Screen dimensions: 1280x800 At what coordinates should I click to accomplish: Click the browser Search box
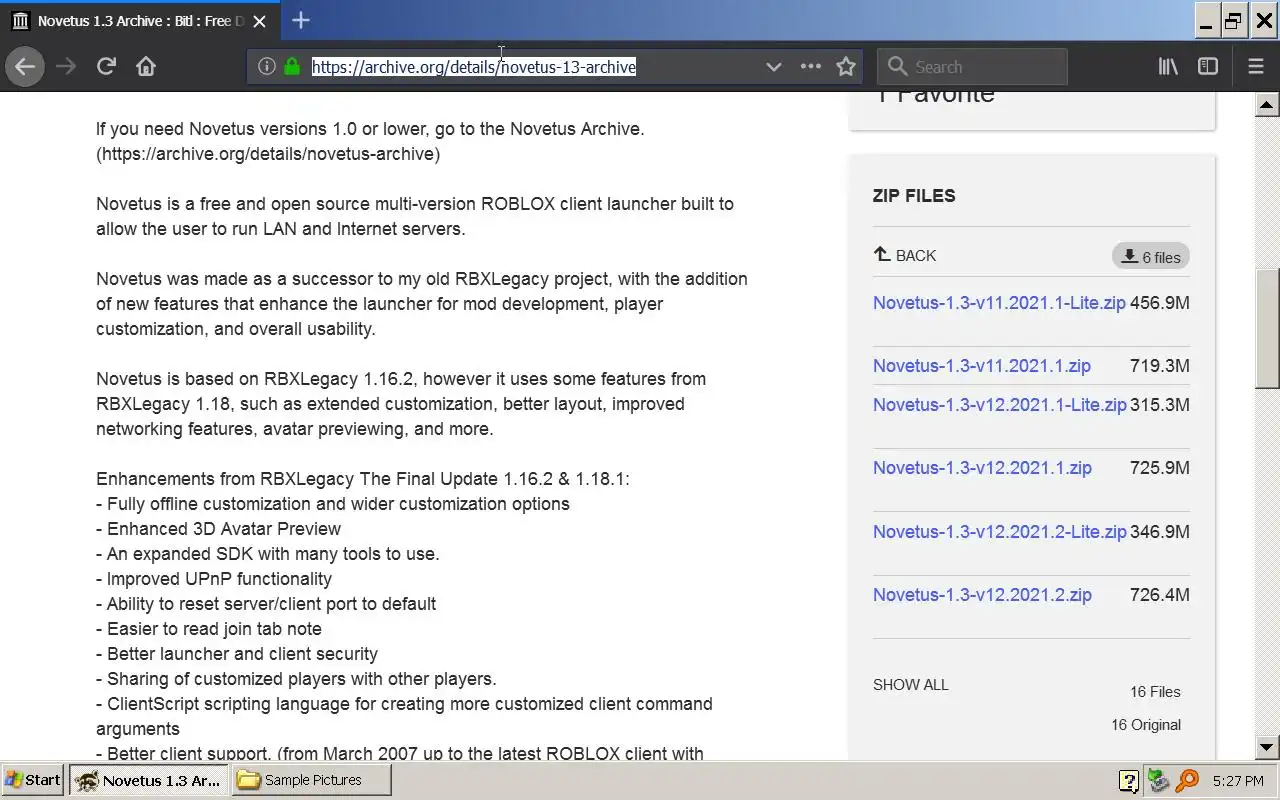point(972,67)
